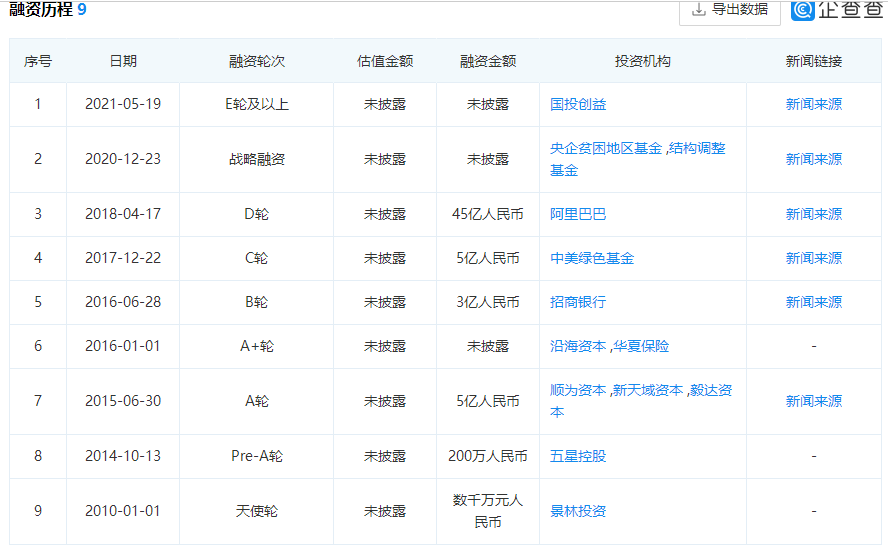Open the 华夏保险 investor link

click(641, 346)
